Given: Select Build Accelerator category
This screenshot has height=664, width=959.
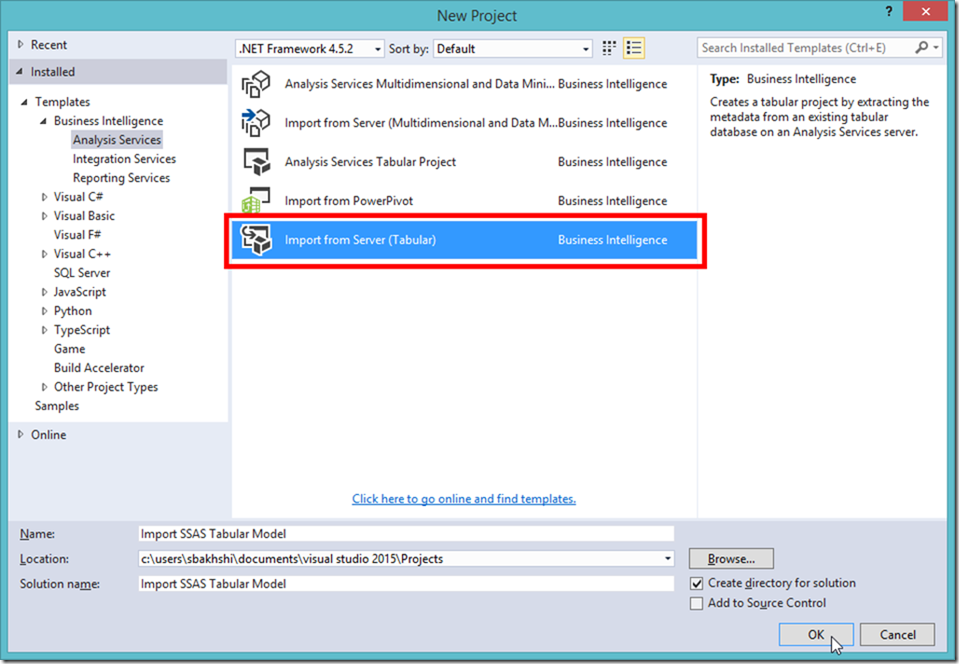Looking at the screenshot, I should (x=99, y=367).
